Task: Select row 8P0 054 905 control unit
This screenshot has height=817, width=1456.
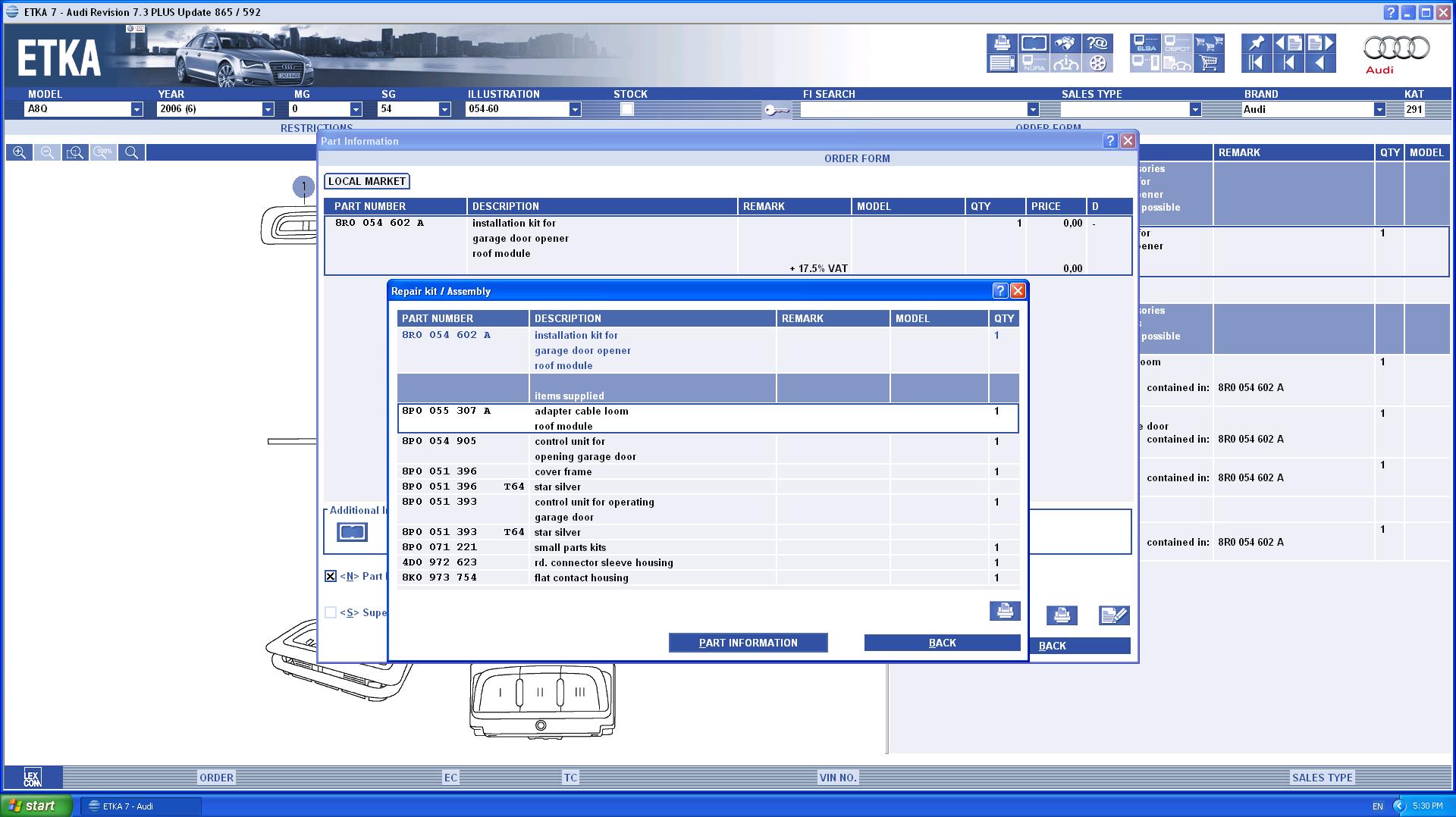Action: tap(708, 449)
